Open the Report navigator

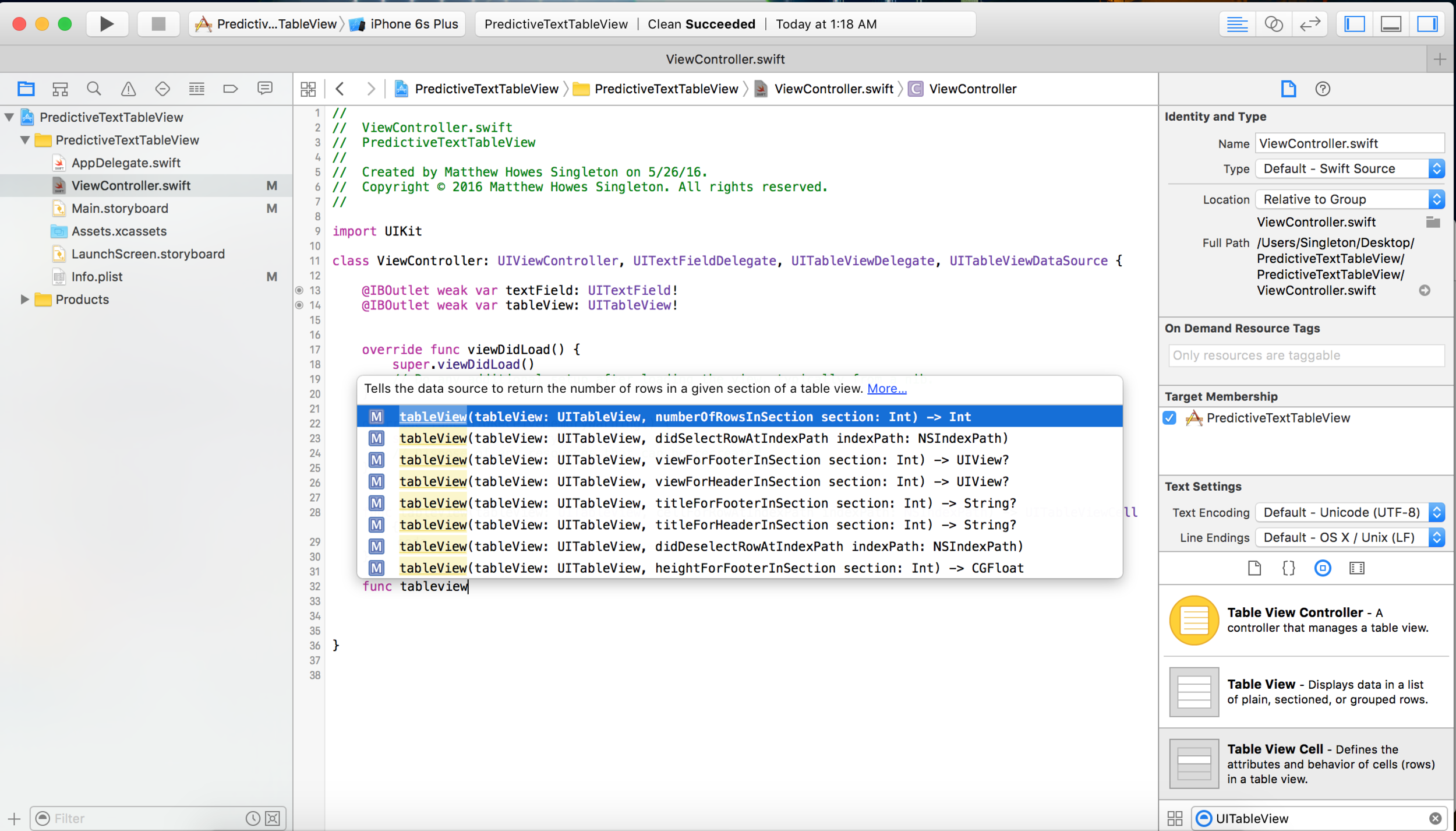[x=265, y=89]
